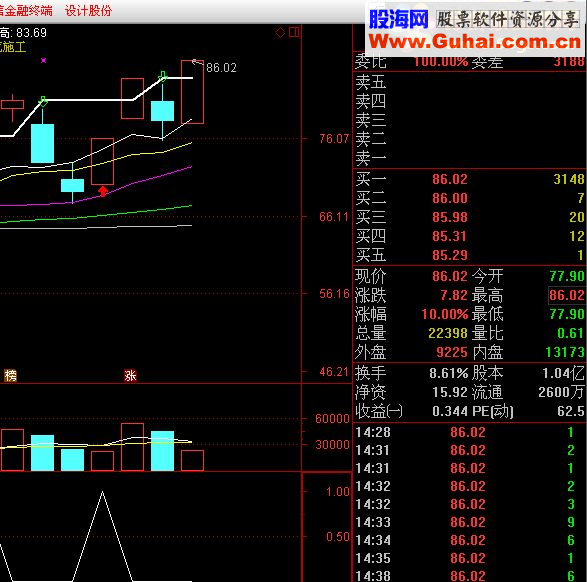Image resolution: width=587 pixels, height=582 pixels.
Task: Click the 内盘 value 13173
Action: click(565, 352)
